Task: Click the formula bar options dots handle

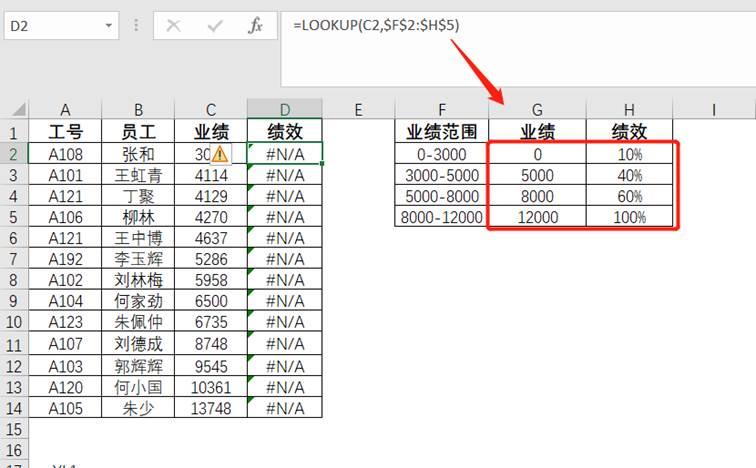Action: click(136, 25)
